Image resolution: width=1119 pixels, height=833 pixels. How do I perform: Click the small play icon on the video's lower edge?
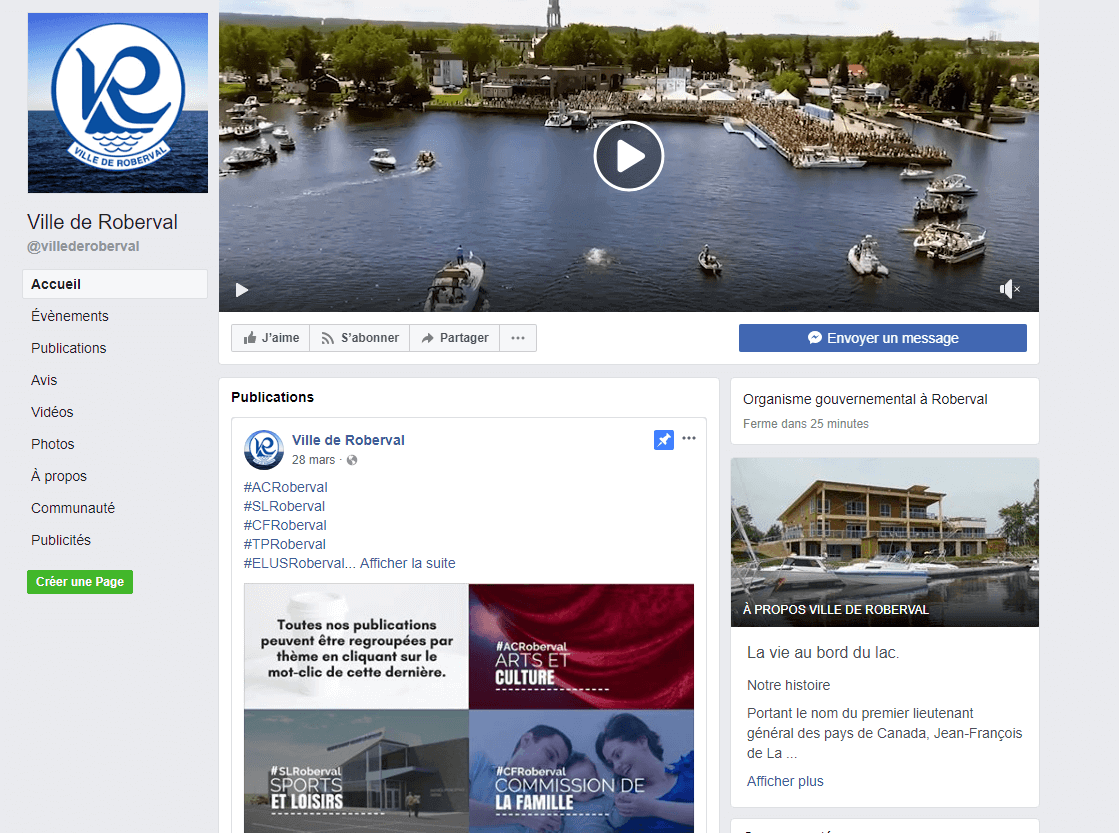click(x=242, y=290)
